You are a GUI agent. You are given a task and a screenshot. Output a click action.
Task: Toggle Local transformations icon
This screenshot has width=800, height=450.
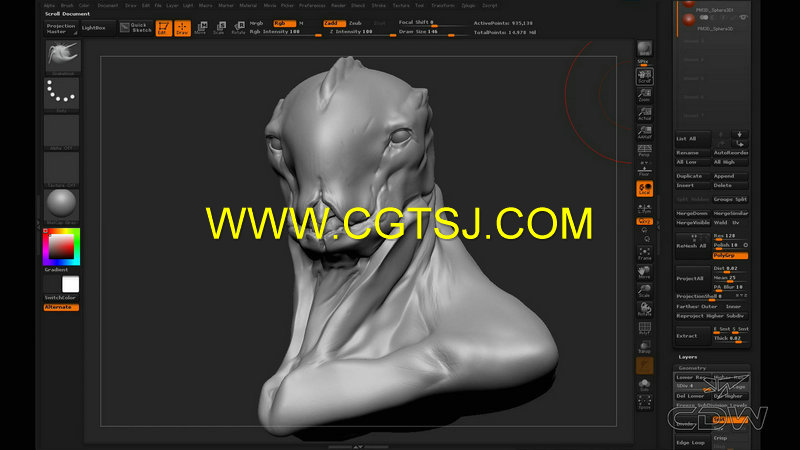click(x=644, y=189)
